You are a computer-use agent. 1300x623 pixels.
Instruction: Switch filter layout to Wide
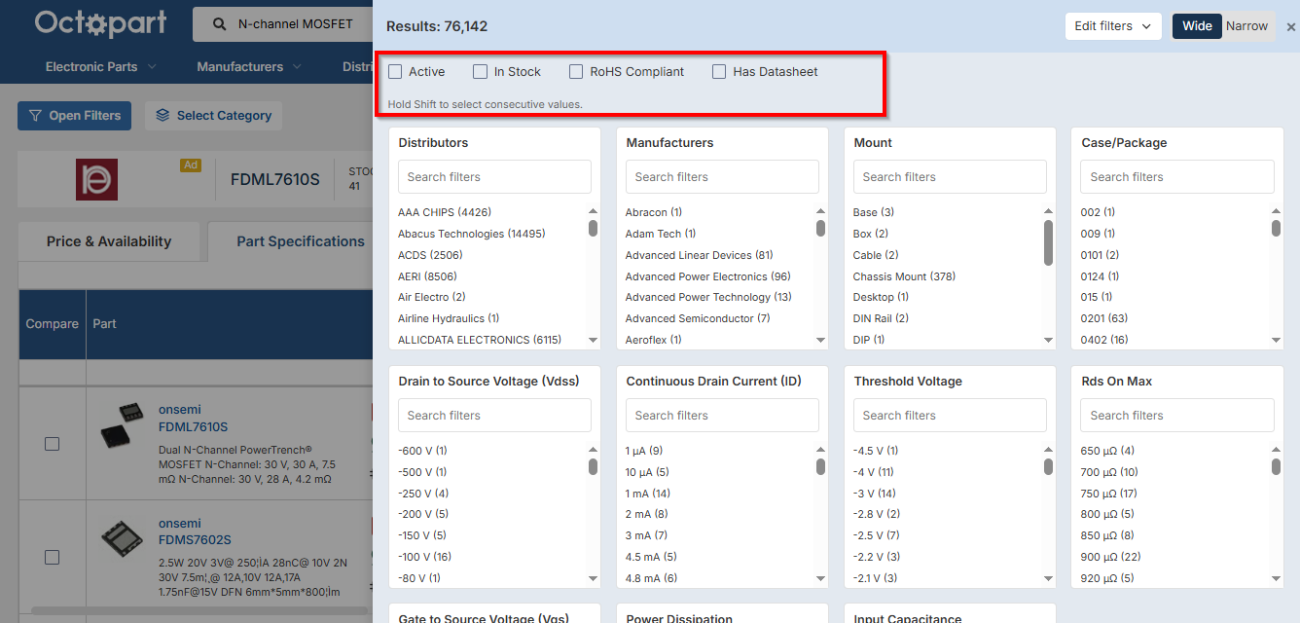[1197, 26]
